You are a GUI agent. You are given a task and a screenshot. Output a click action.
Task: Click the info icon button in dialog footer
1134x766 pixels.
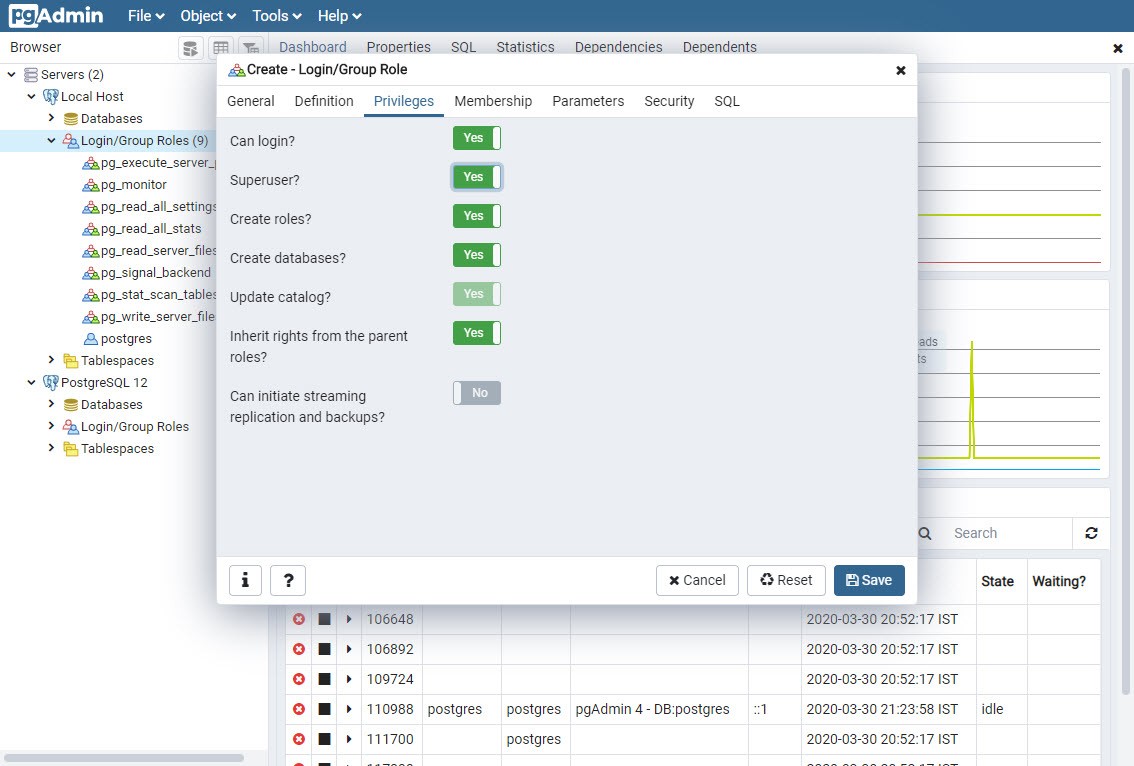[245, 580]
